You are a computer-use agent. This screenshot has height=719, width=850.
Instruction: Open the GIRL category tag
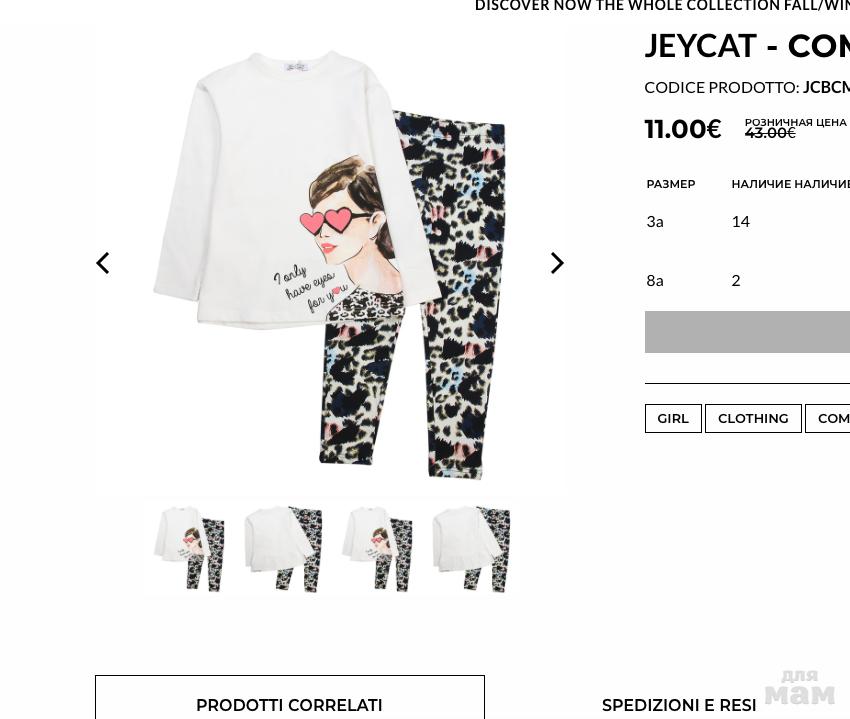coord(673,419)
